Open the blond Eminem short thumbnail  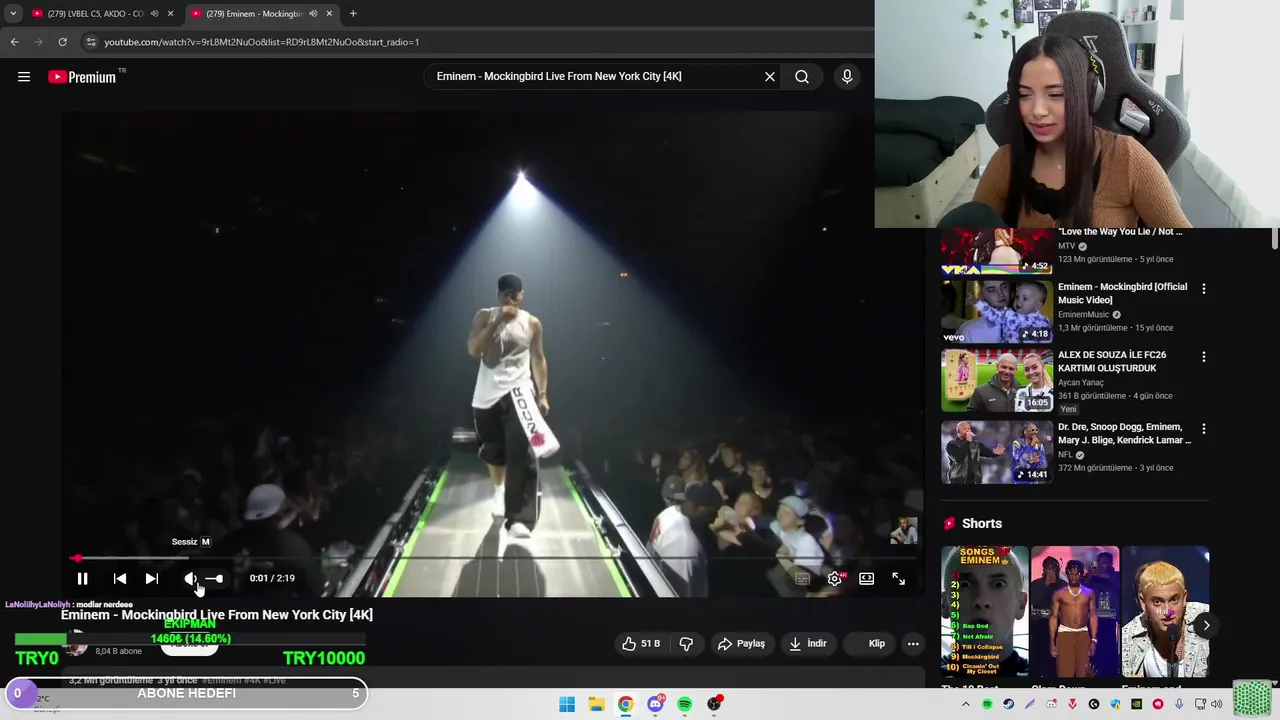(x=1165, y=611)
